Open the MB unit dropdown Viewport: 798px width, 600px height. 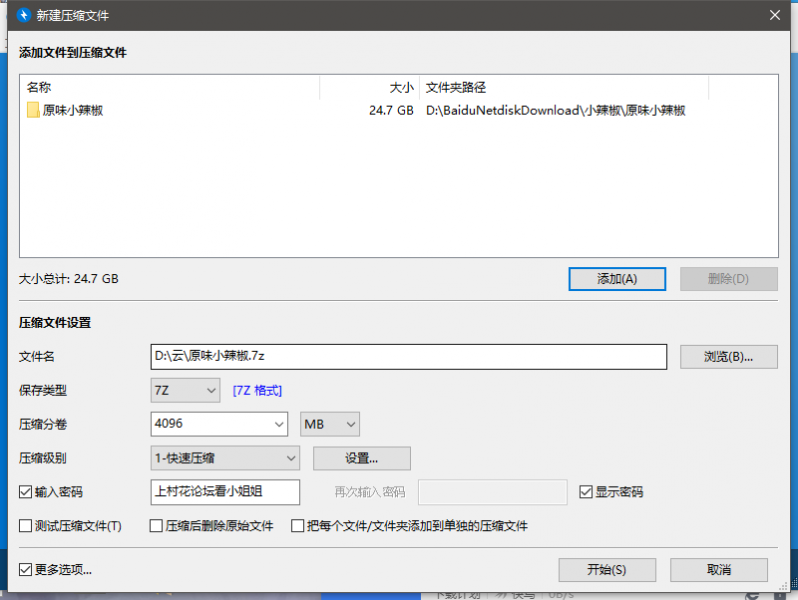[330, 424]
